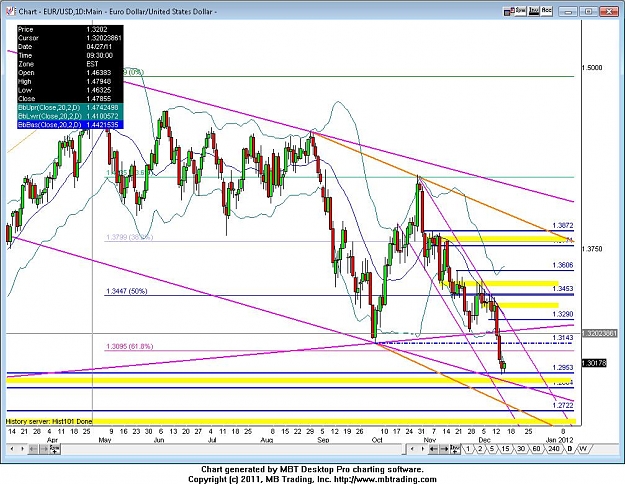Click the bold forward arrow near timeframe tabs
This screenshot has width=625, height=484.
[x=444, y=449]
